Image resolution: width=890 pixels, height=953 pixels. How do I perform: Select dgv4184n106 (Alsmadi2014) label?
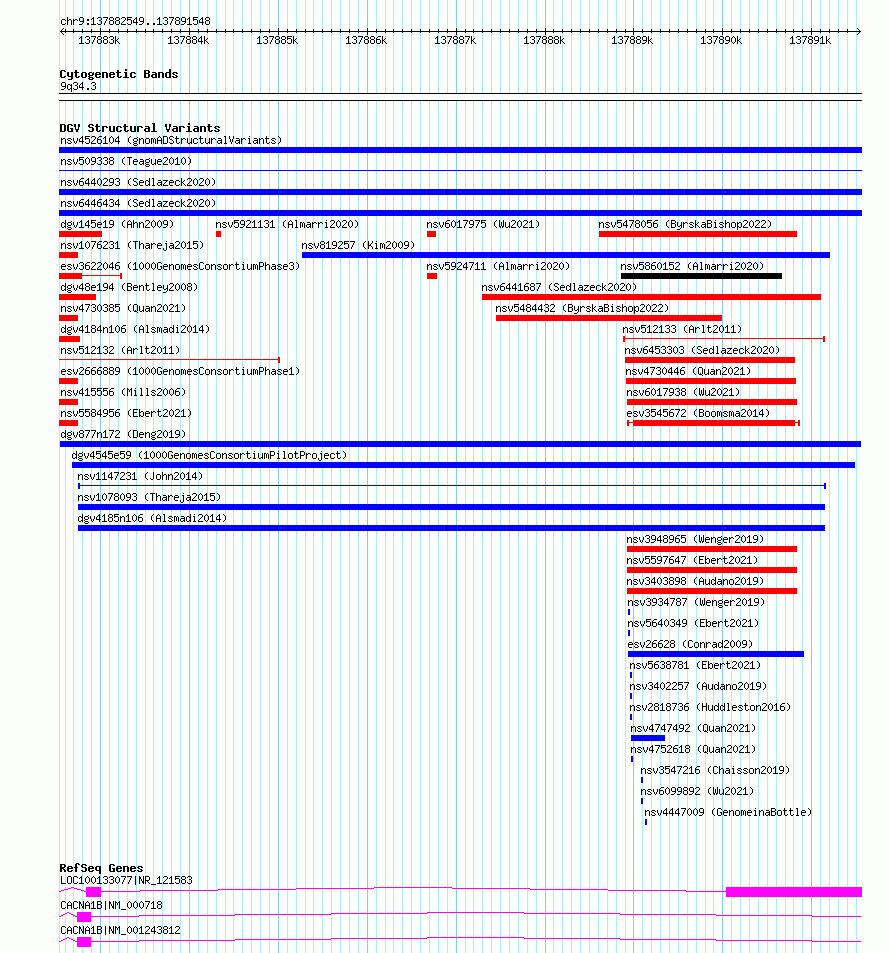[135, 329]
